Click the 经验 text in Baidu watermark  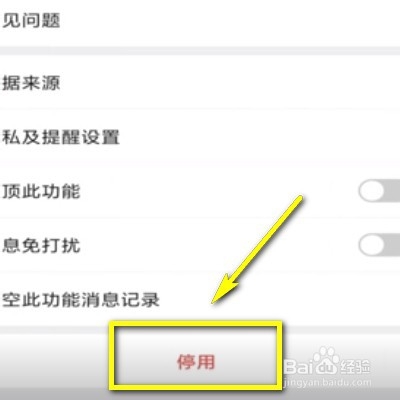pos(355,366)
